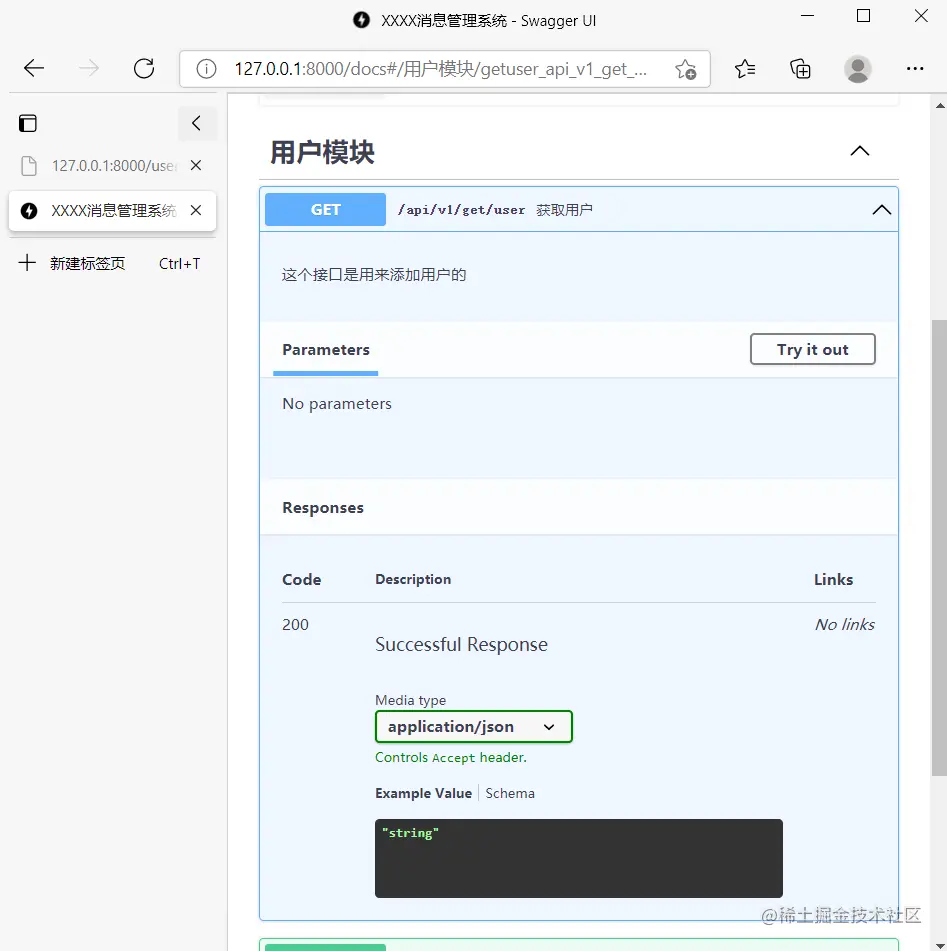Click the Successful Response text
Viewport: 947px width, 951px height.
point(461,644)
